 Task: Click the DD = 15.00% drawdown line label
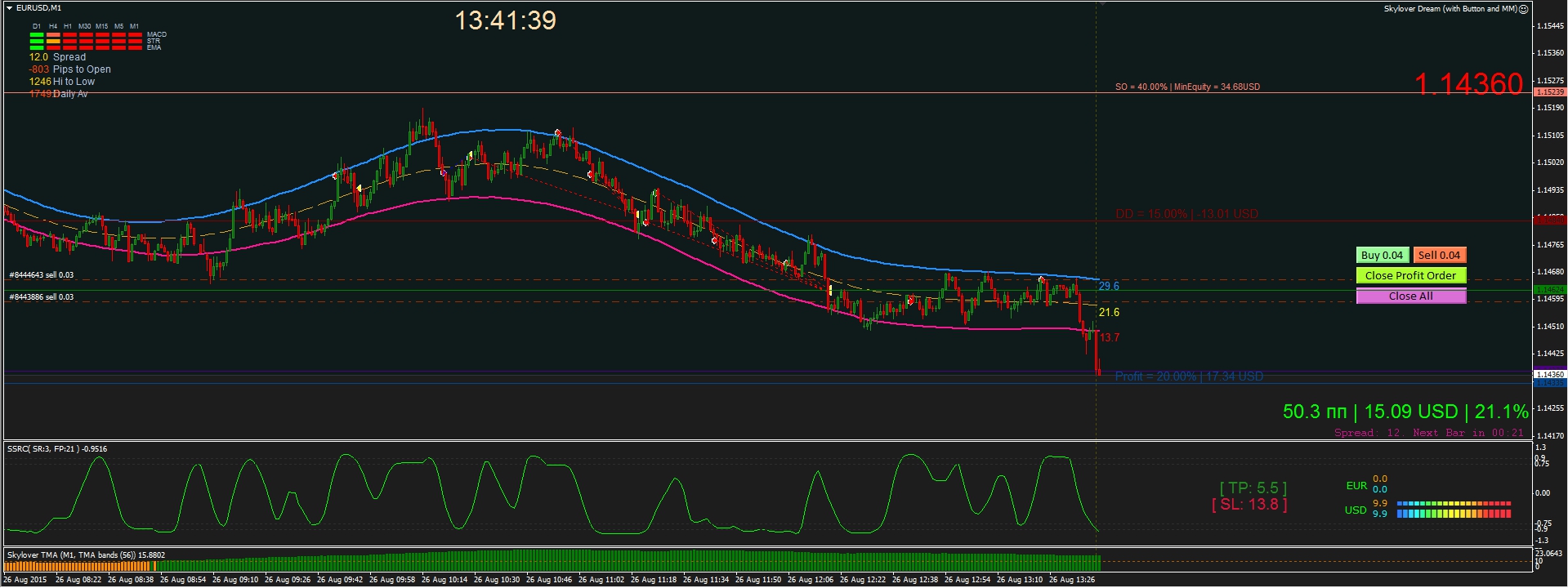[1186, 214]
